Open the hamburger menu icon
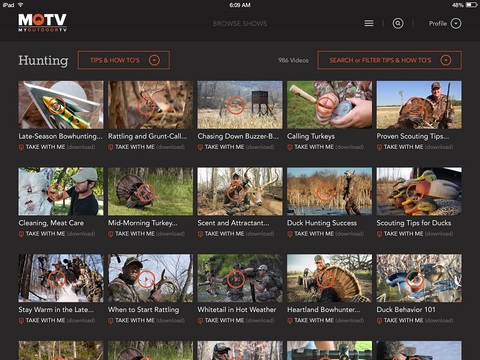 (369, 23)
